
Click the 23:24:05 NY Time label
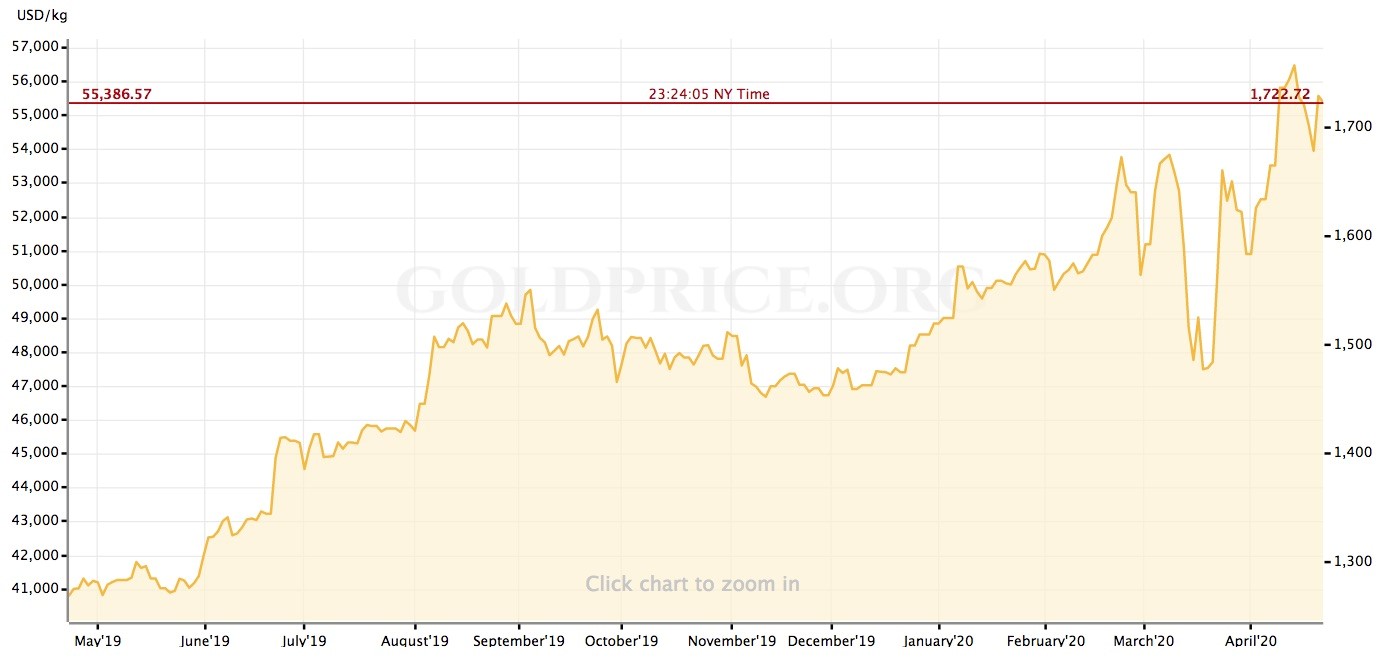(x=709, y=94)
